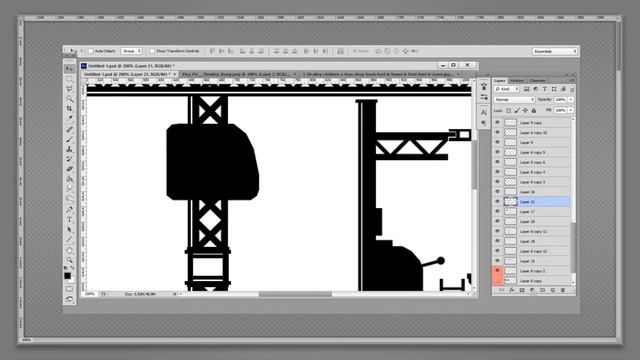
Task: Lock layer position icon
Action: coord(525,110)
